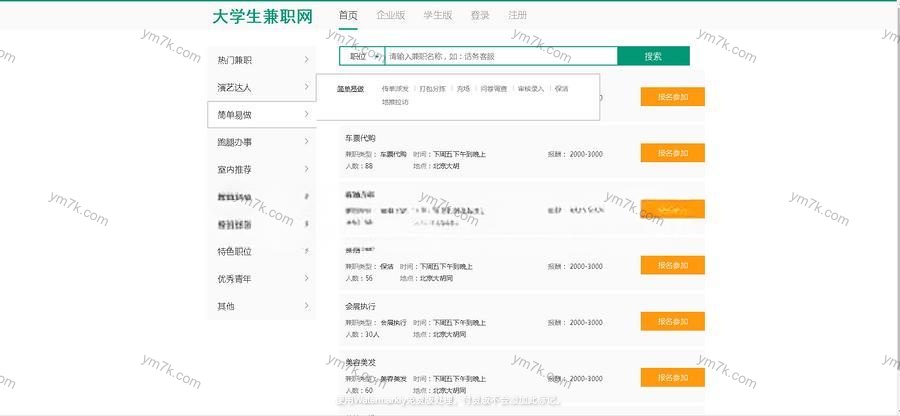Focus the job name search input field
This screenshot has height=416, width=900.
coord(500,56)
